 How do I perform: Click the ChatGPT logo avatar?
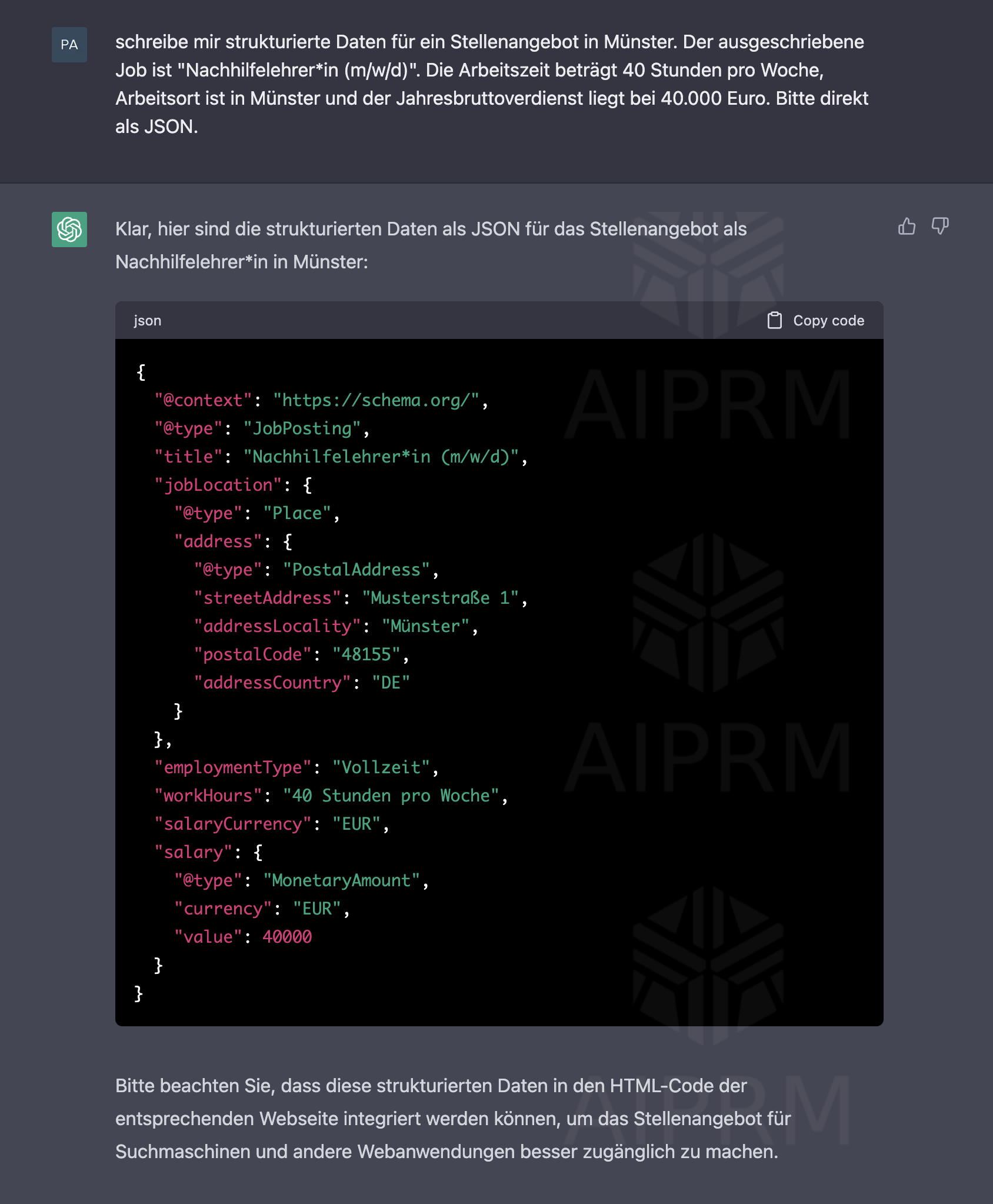69,230
